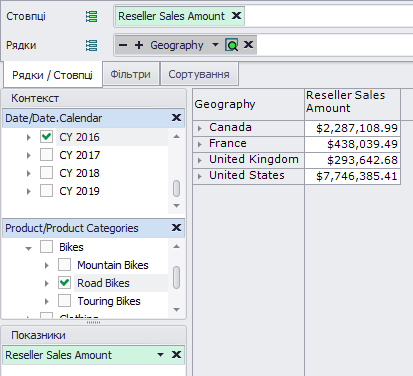
Task: Select the $438,039.49 cell
Action: [x=352, y=144]
